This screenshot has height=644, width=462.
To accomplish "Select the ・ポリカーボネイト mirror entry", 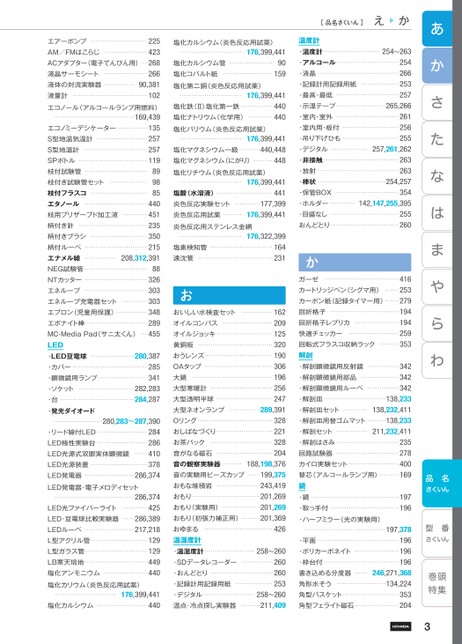I will coord(355,551).
